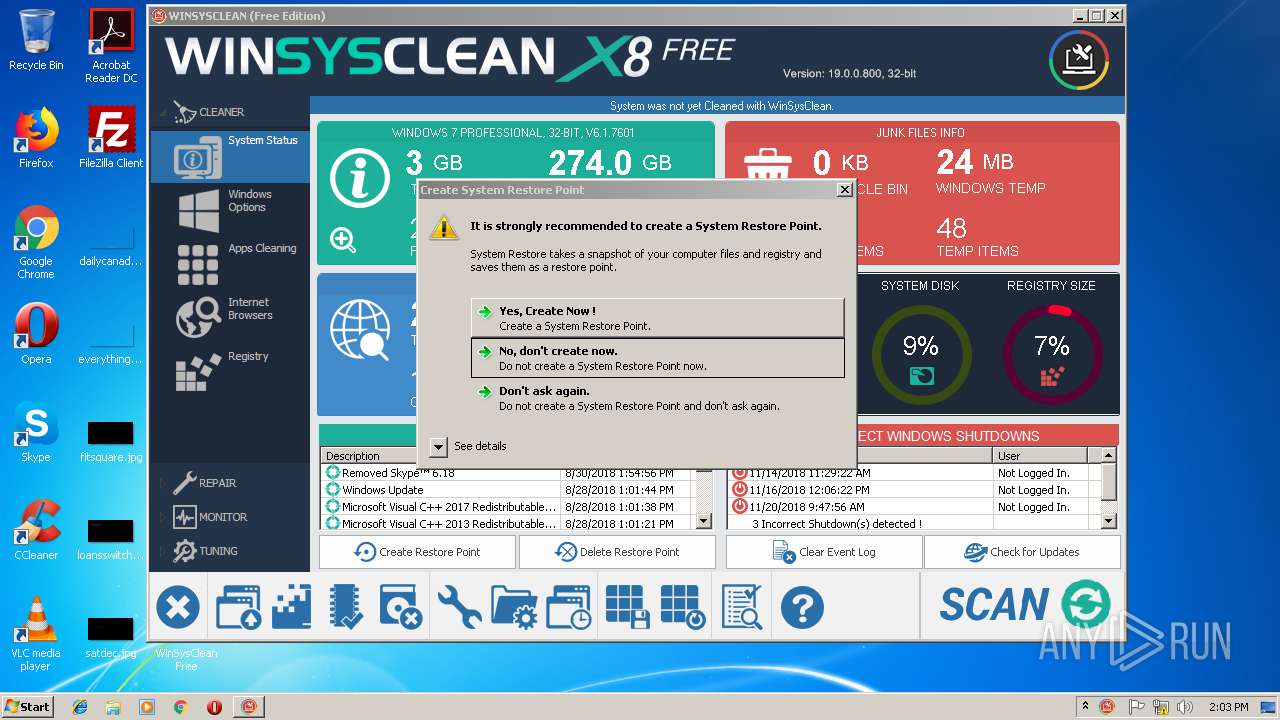Click the window with clock scheduler icon
1280x720 pixels.
569,607
